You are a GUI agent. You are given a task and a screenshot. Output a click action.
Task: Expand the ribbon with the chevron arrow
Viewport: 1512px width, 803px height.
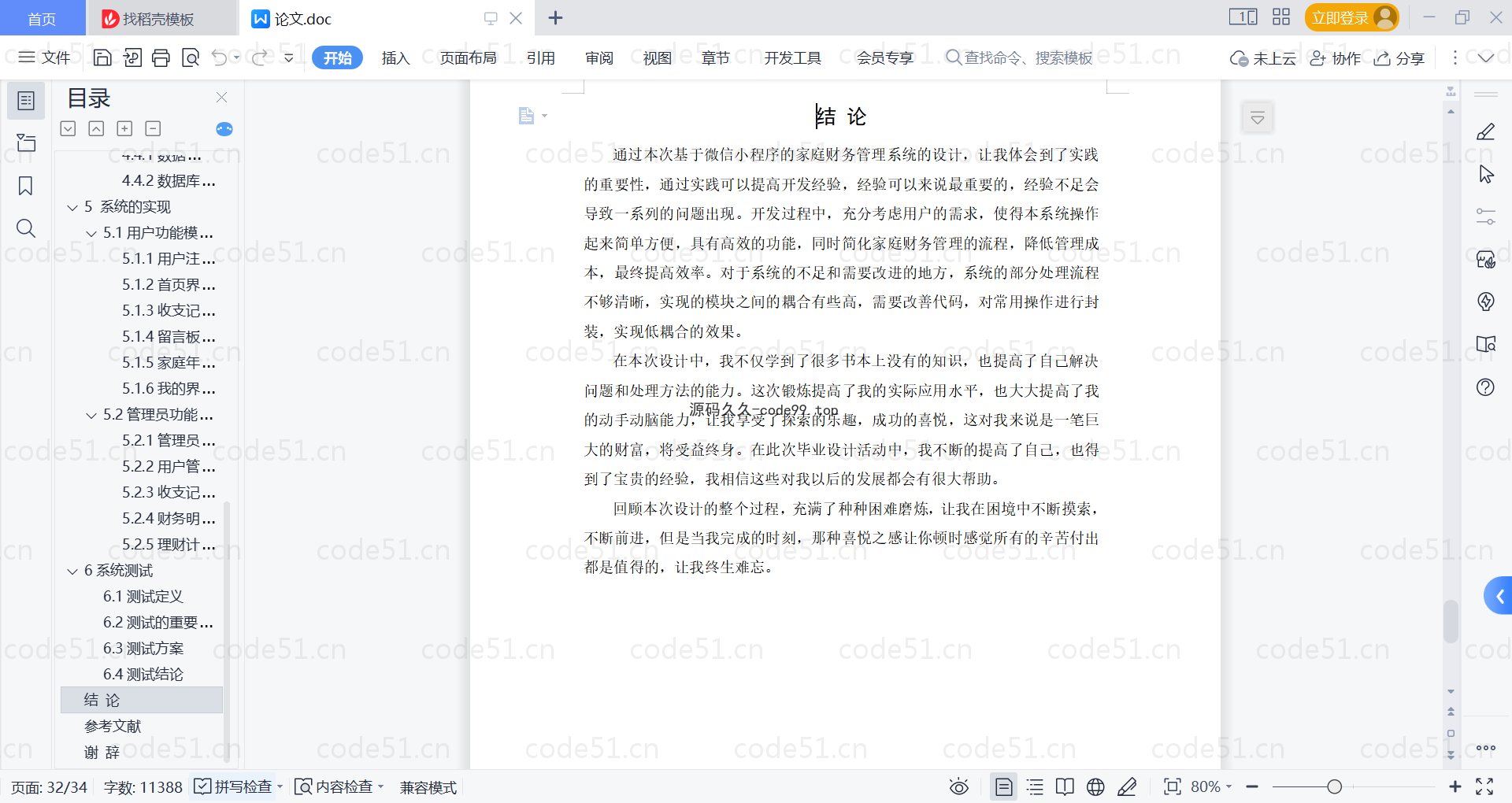[1486, 57]
